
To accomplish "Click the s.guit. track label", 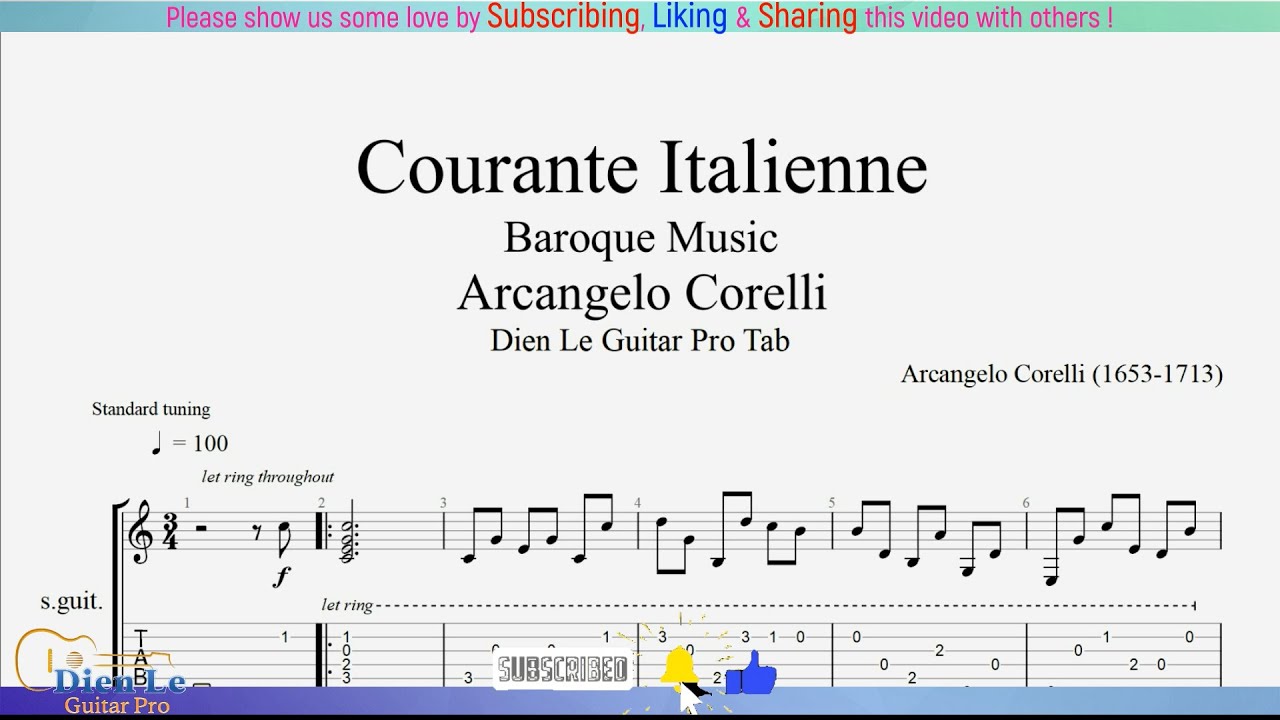I will point(71,602).
